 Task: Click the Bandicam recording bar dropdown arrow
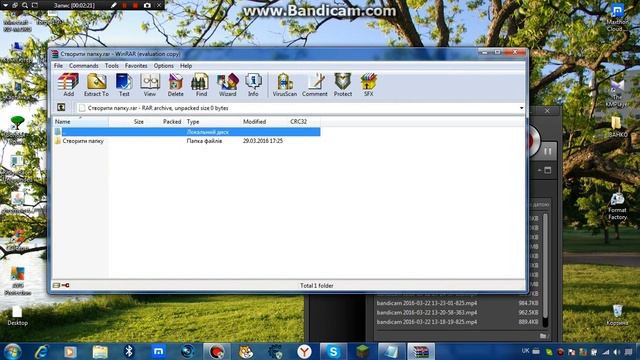point(6,5)
